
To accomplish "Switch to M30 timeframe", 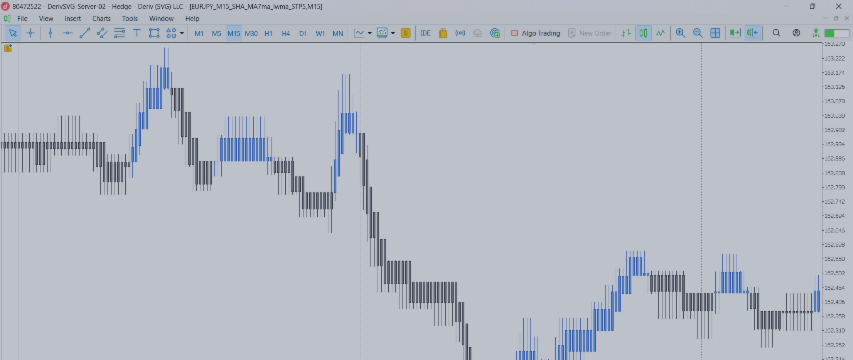I will point(251,33).
